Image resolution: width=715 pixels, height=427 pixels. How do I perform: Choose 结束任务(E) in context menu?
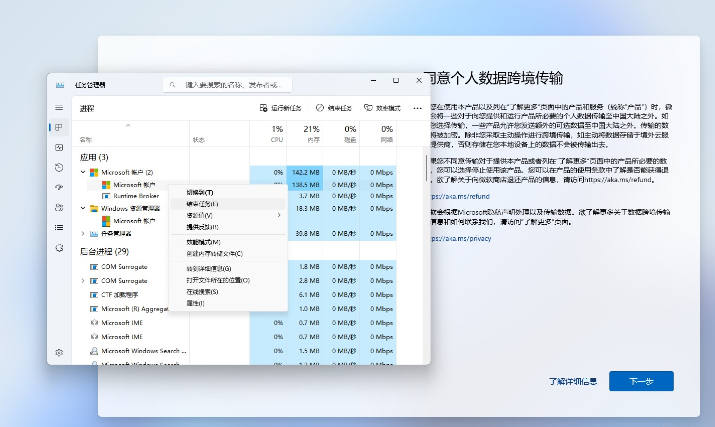pyautogui.click(x=228, y=204)
